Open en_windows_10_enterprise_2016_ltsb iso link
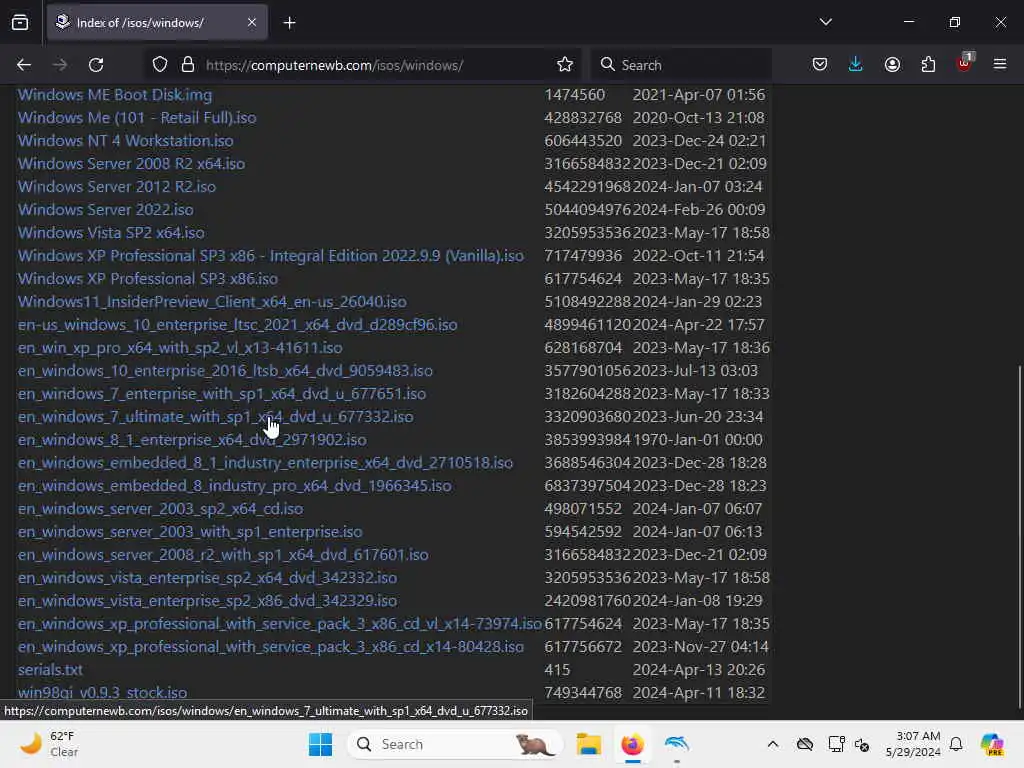 coord(225,370)
